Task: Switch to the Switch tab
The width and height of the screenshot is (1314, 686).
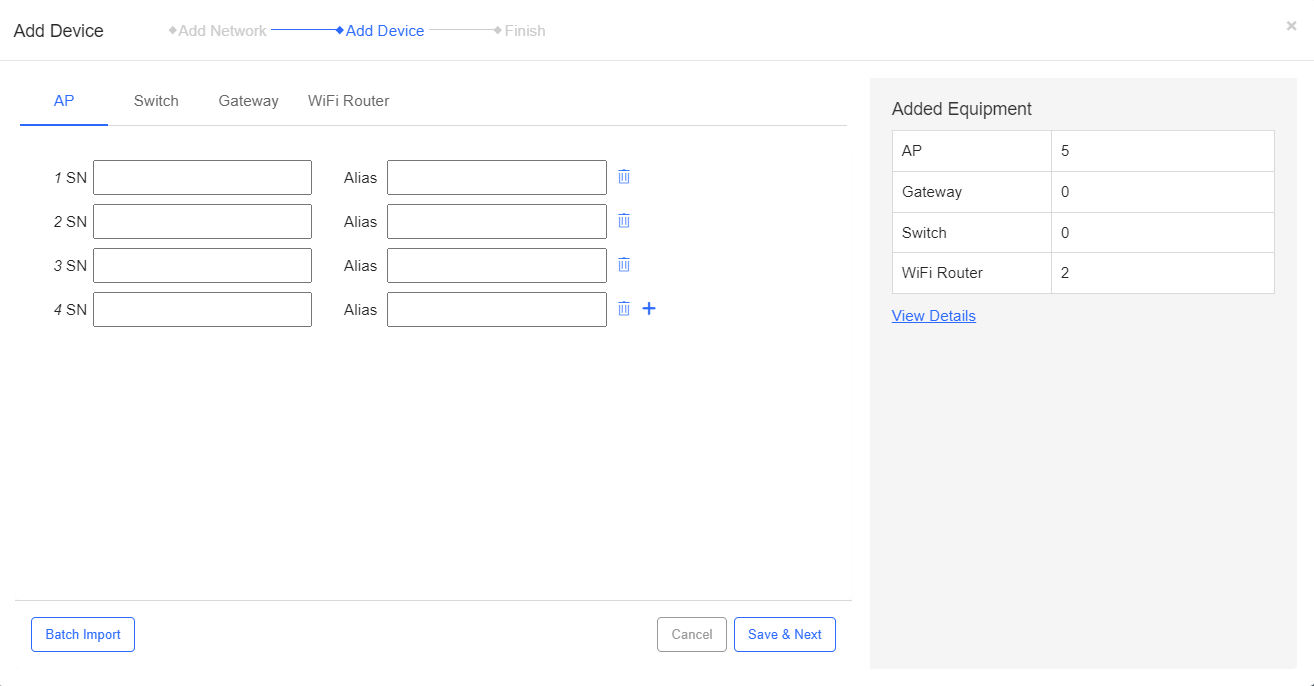Action: click(156, 101)
